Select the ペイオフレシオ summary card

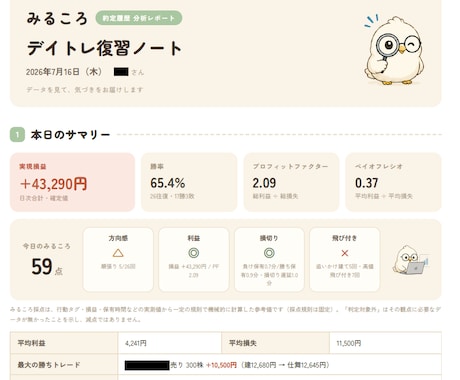[393, 182]
